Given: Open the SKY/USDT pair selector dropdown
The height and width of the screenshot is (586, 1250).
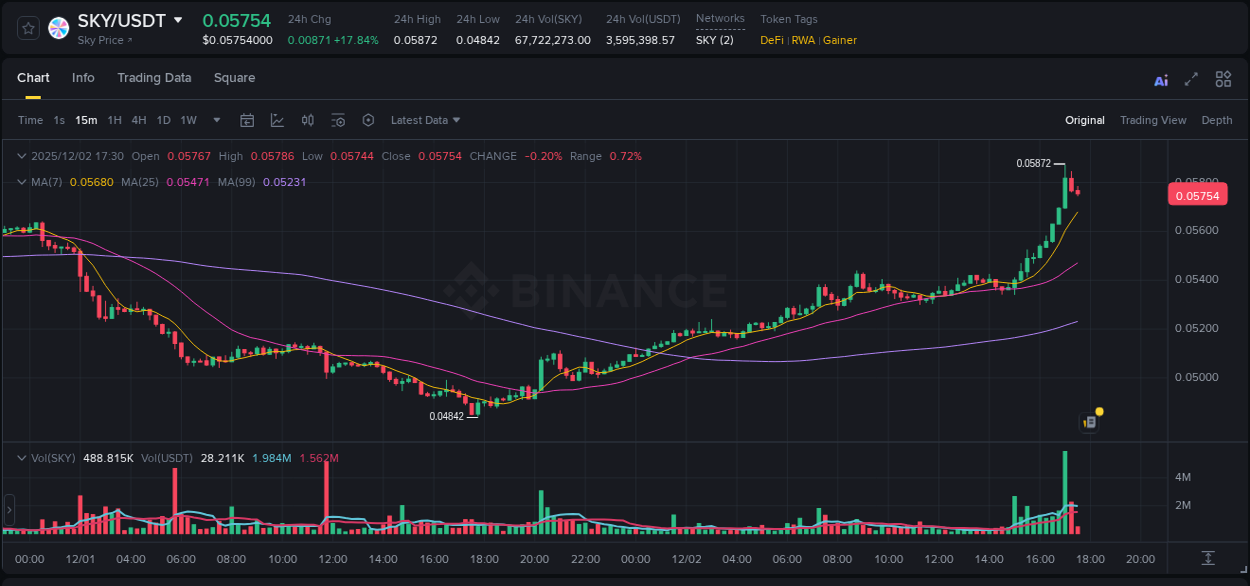Looking at the screenshot, I should tap(178, 19).
